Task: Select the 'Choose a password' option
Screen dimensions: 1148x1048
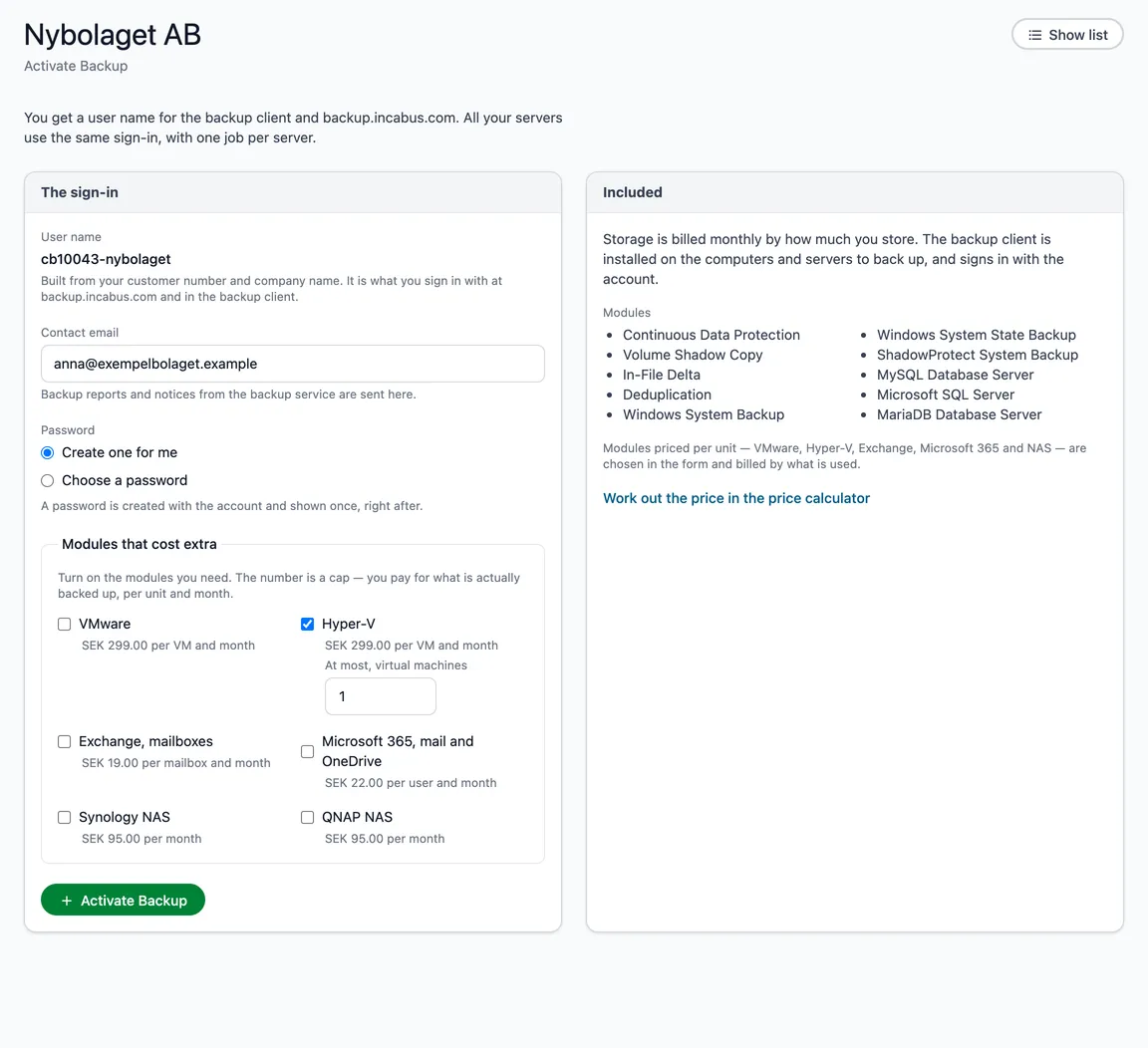Action: click(x=48, y=480)
